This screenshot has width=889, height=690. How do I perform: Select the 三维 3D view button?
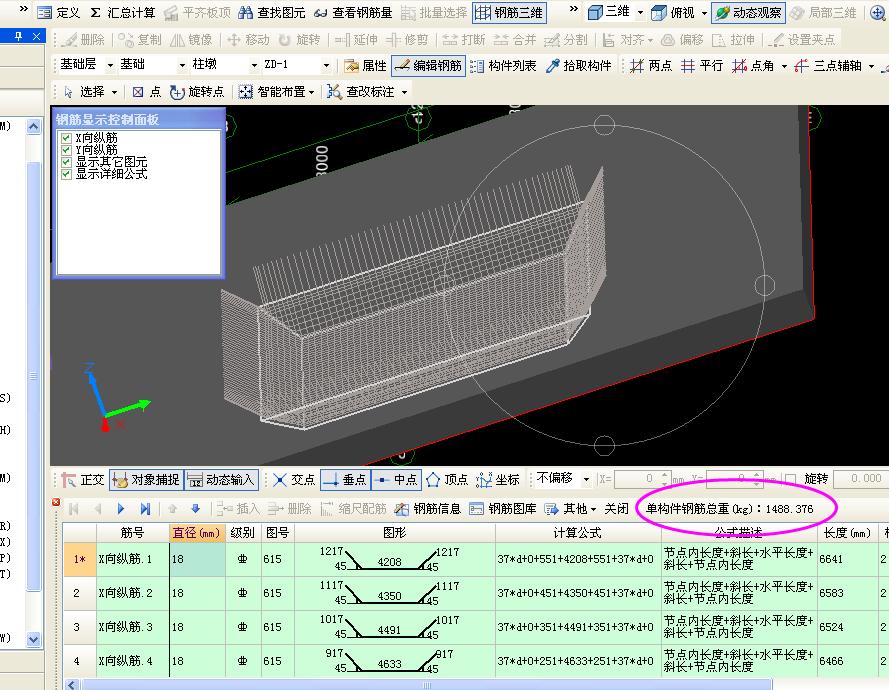point(609,12)
